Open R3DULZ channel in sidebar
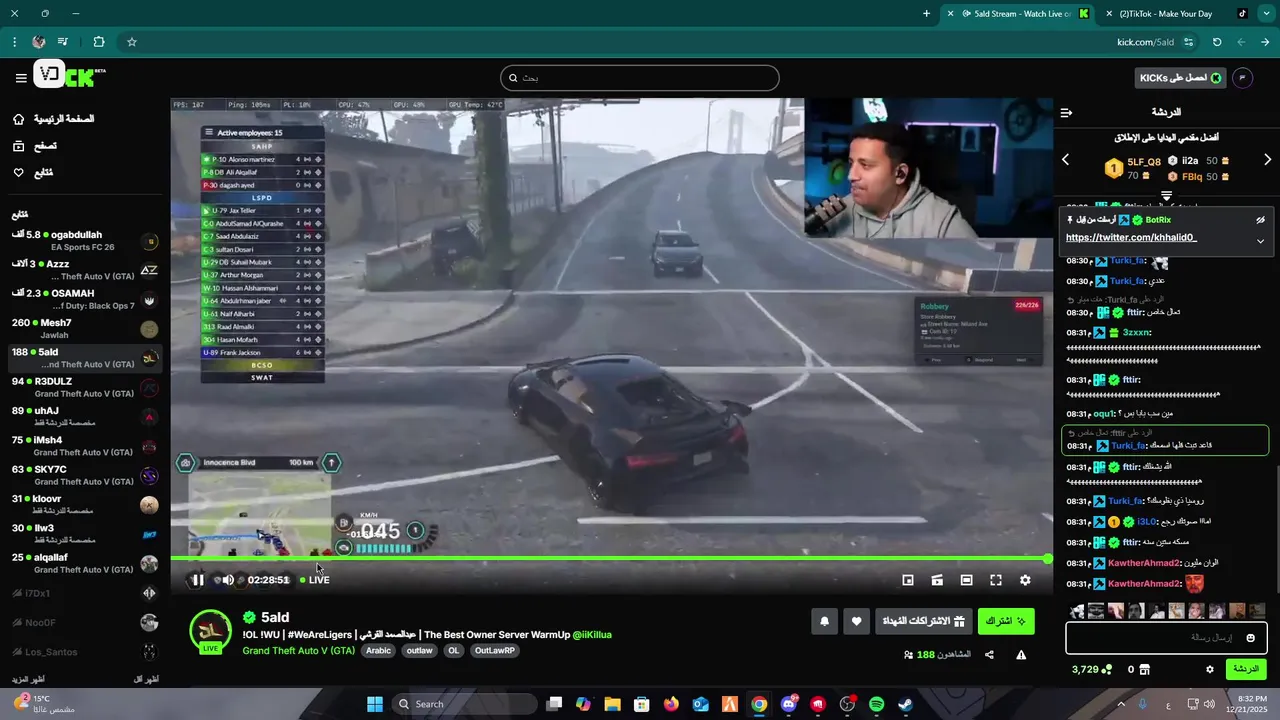The image size is (1280, 720). (x=85, y=388)
